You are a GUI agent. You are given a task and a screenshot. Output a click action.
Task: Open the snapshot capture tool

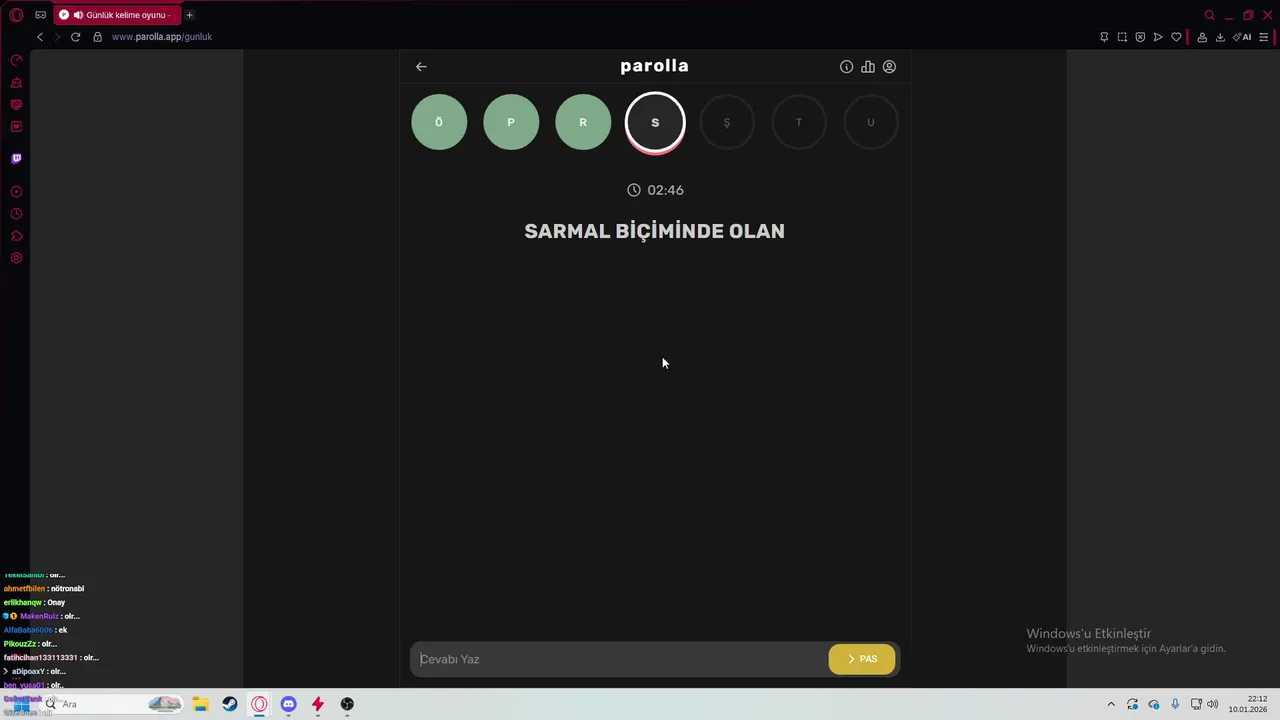pyautogui.click(x=1122, y=37)
